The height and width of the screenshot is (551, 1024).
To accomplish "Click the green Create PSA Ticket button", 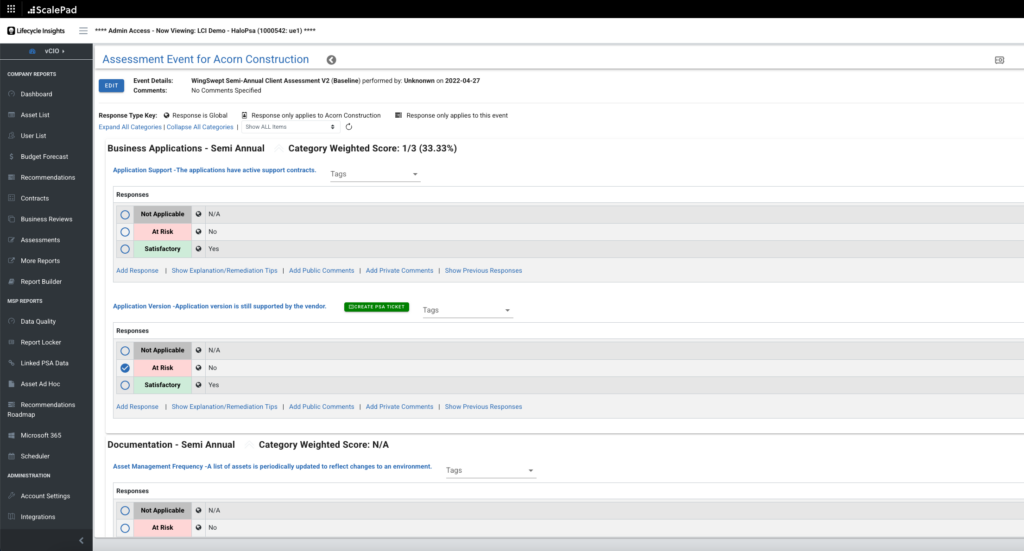I will [x=377, y=307].
